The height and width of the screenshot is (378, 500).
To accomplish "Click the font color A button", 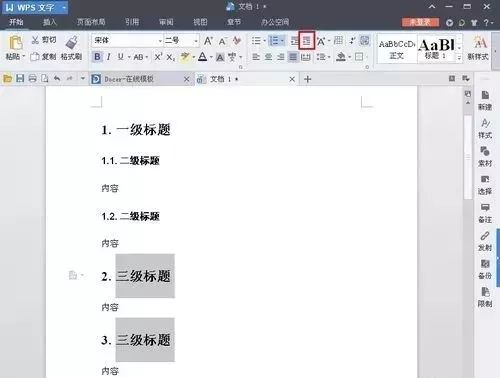I will (x=202, y=57).
